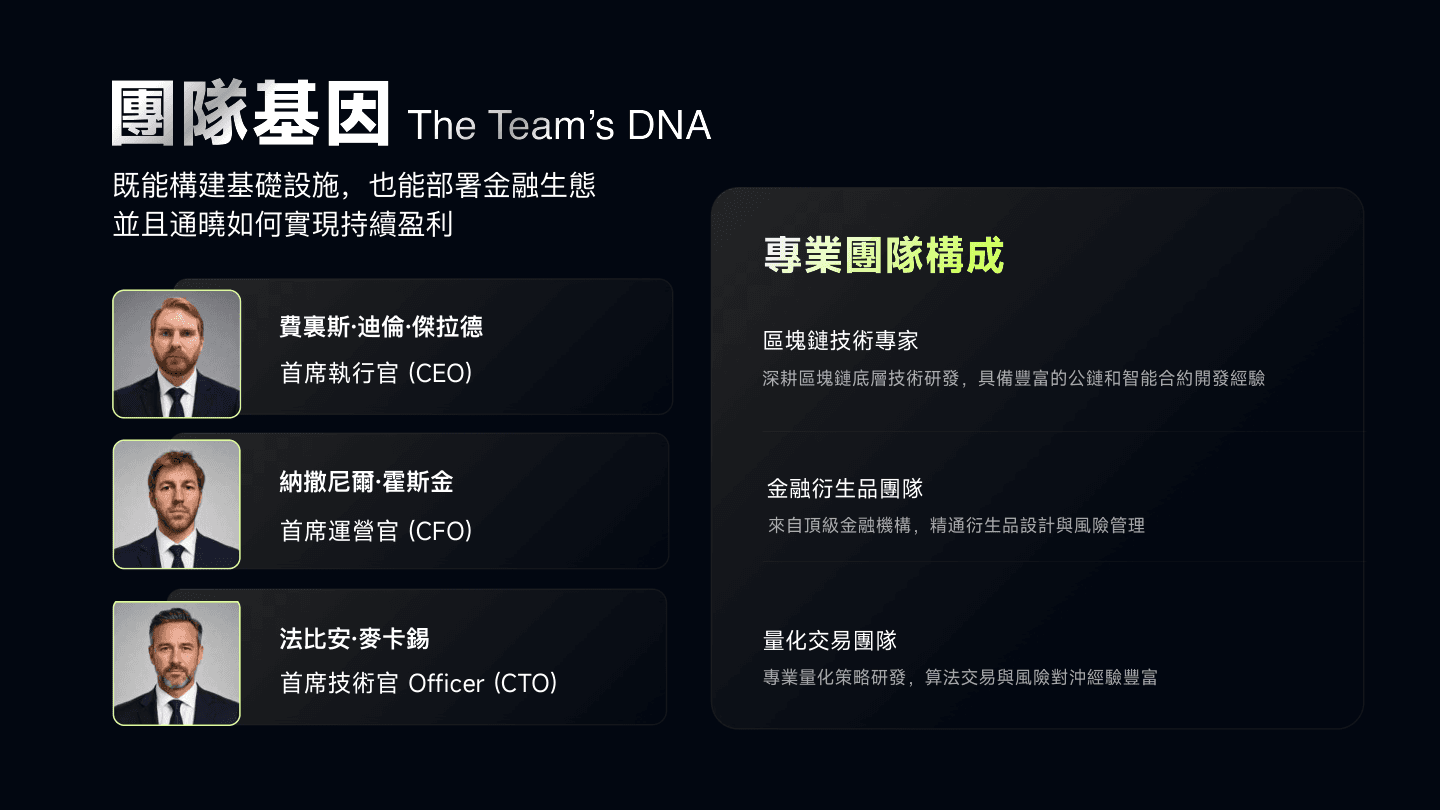
Task: Click the description starting with 專業量化策略研發
Action: click(x=960, y=678)
